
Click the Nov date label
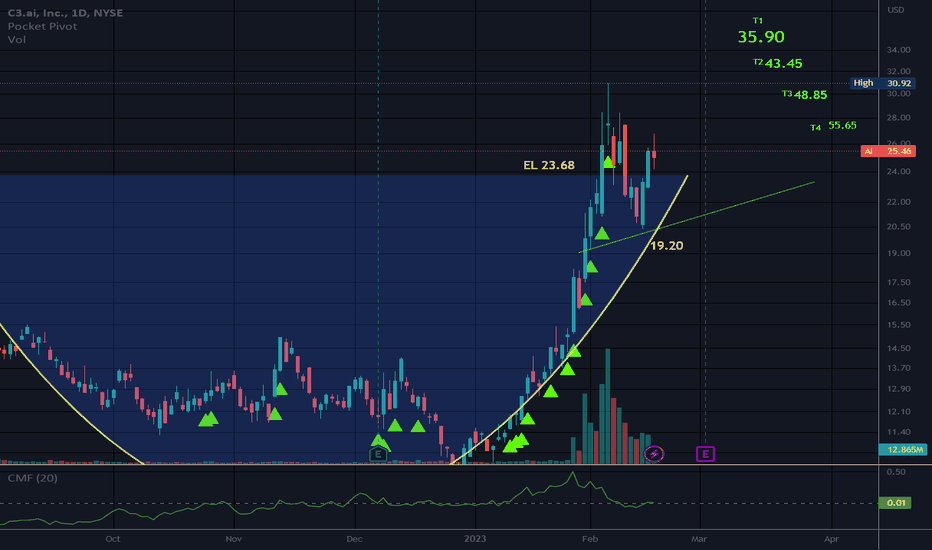(x=234, y=539)
